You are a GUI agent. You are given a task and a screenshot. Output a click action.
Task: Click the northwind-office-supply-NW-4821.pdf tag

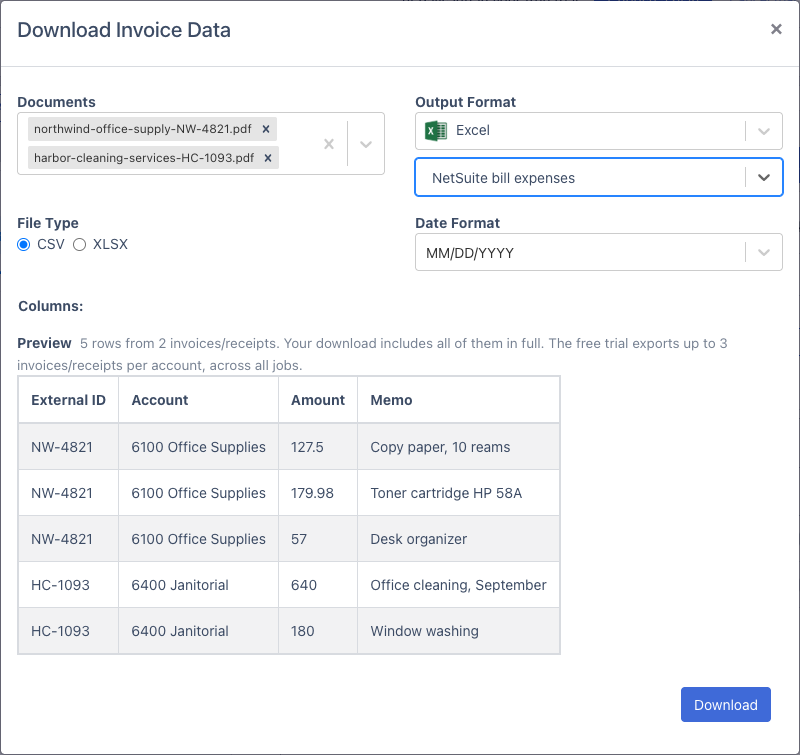(142, 129)
